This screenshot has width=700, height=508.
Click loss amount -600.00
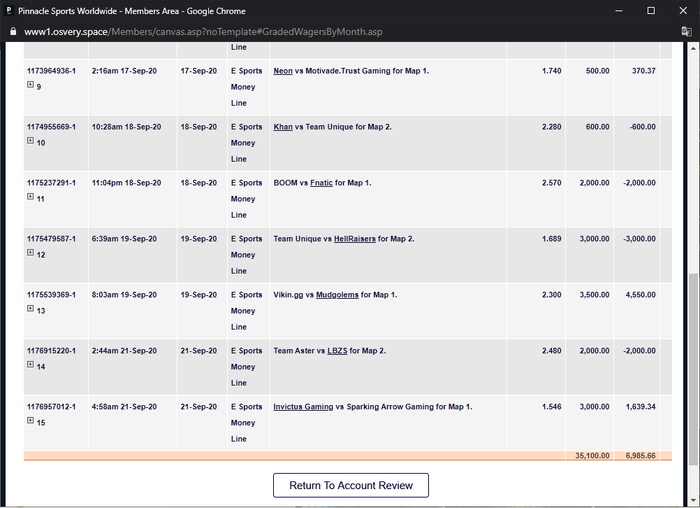point(642,127)
